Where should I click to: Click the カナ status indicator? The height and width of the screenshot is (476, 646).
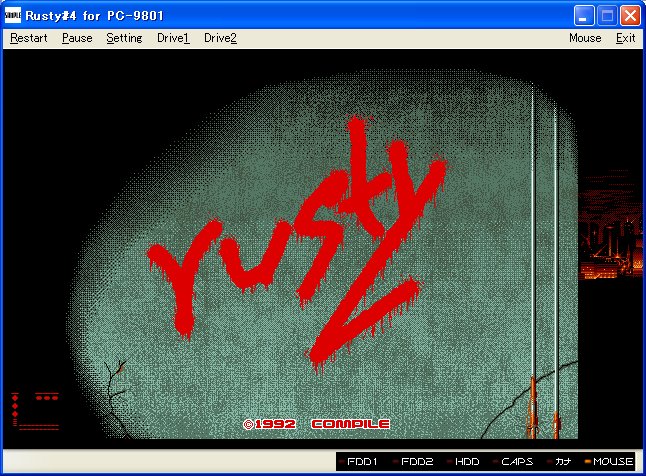coord(559,461)
